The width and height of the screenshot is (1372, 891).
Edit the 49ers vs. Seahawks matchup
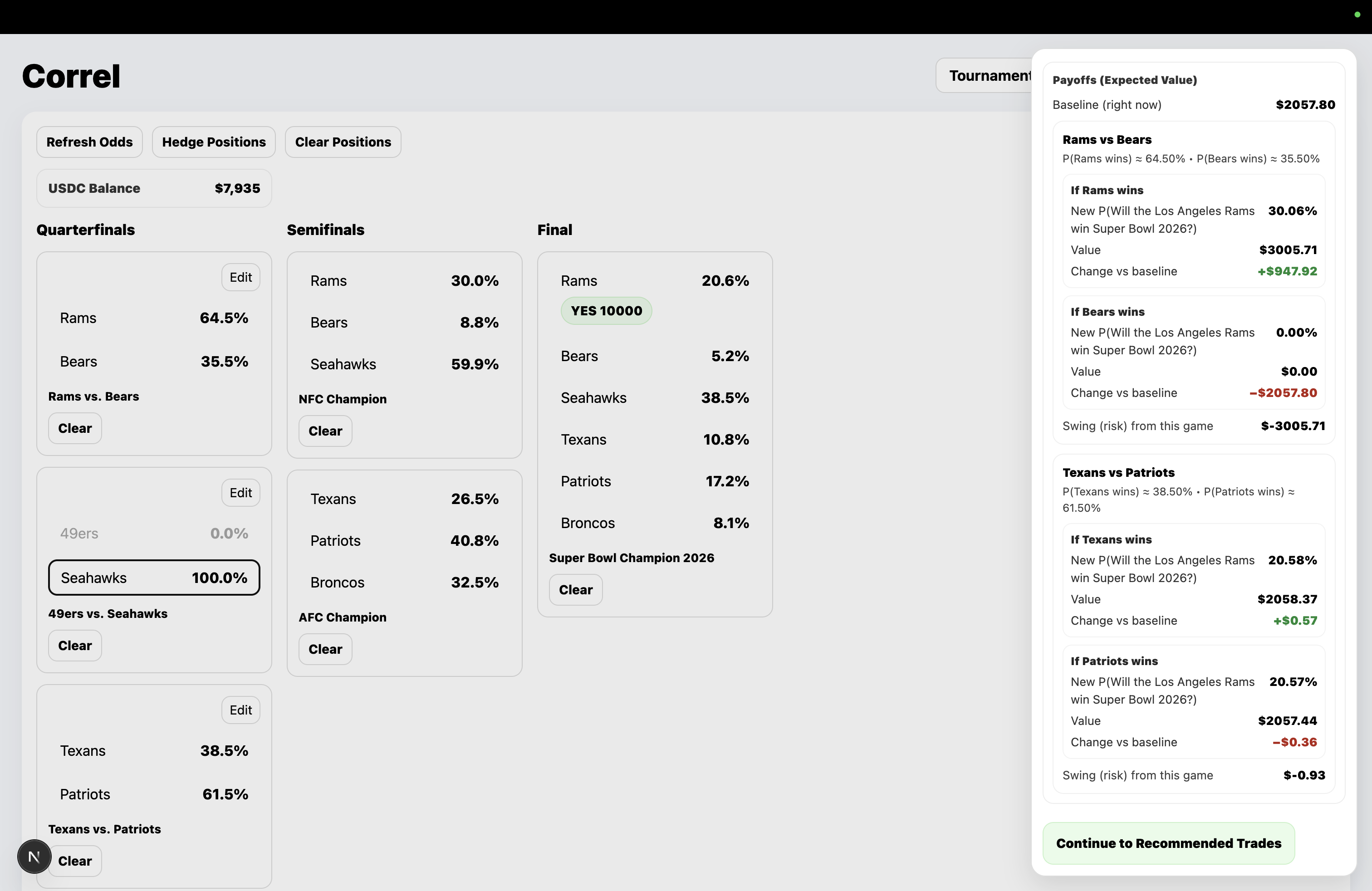point(240,493)
